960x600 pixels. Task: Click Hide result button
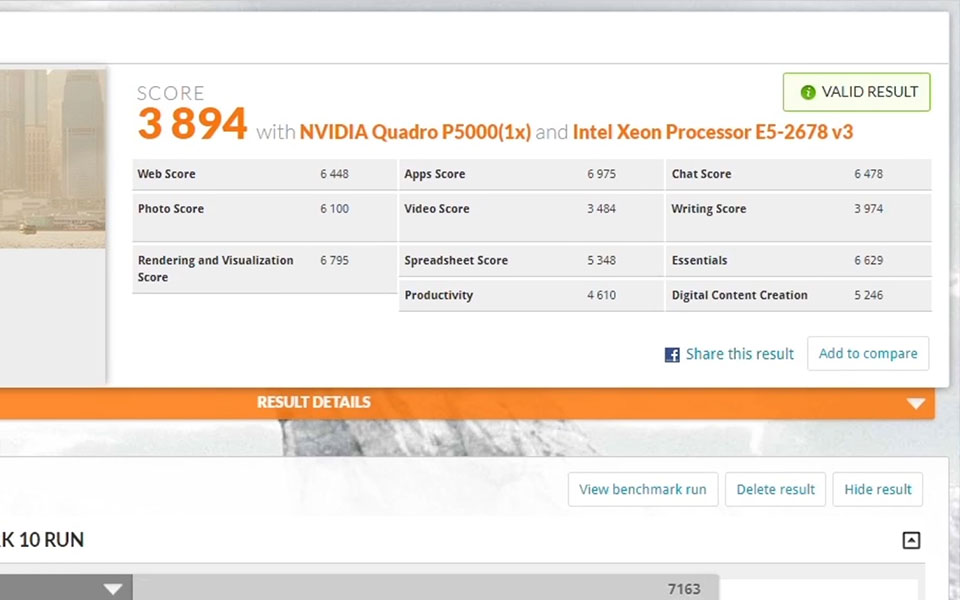(x=877, y=489)
